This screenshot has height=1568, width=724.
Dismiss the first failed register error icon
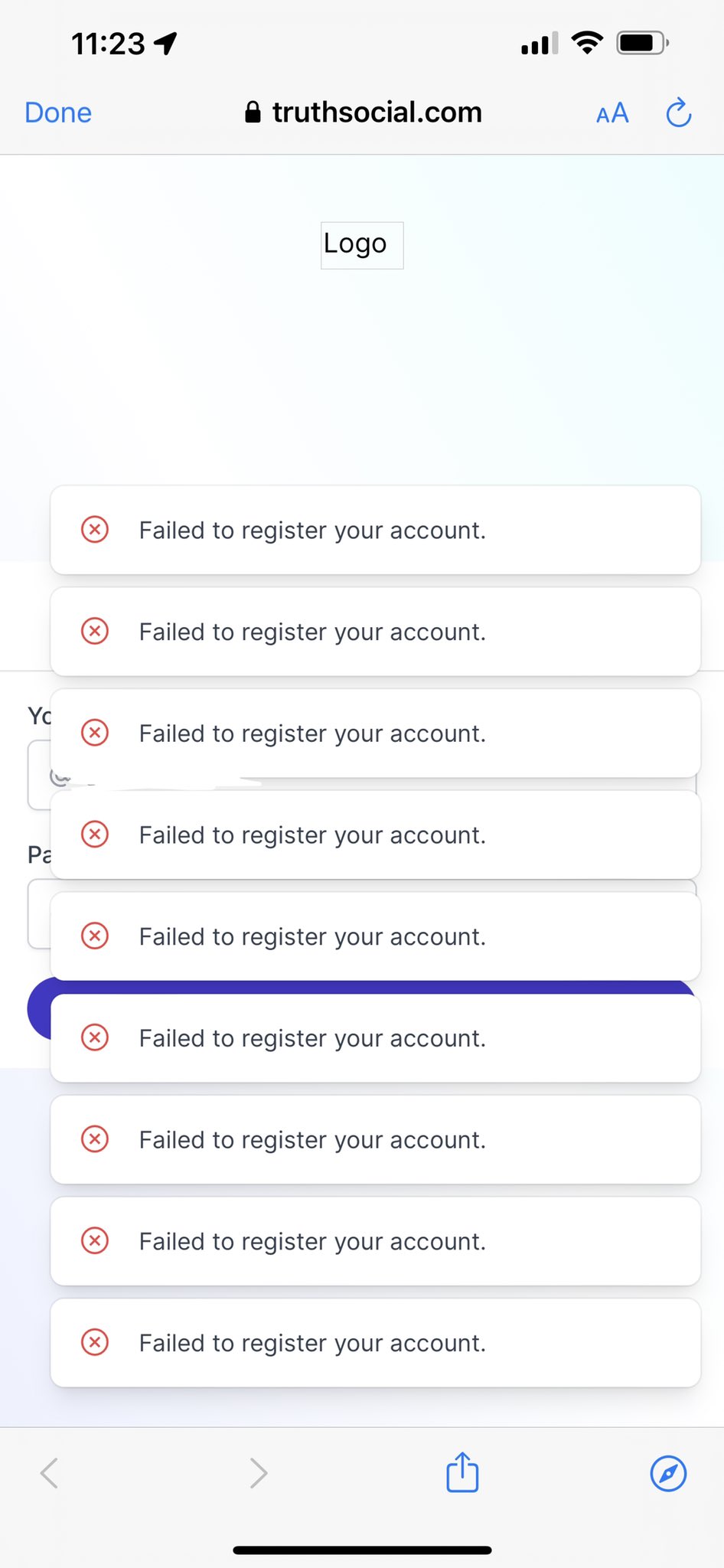click(x=95, y=529)
